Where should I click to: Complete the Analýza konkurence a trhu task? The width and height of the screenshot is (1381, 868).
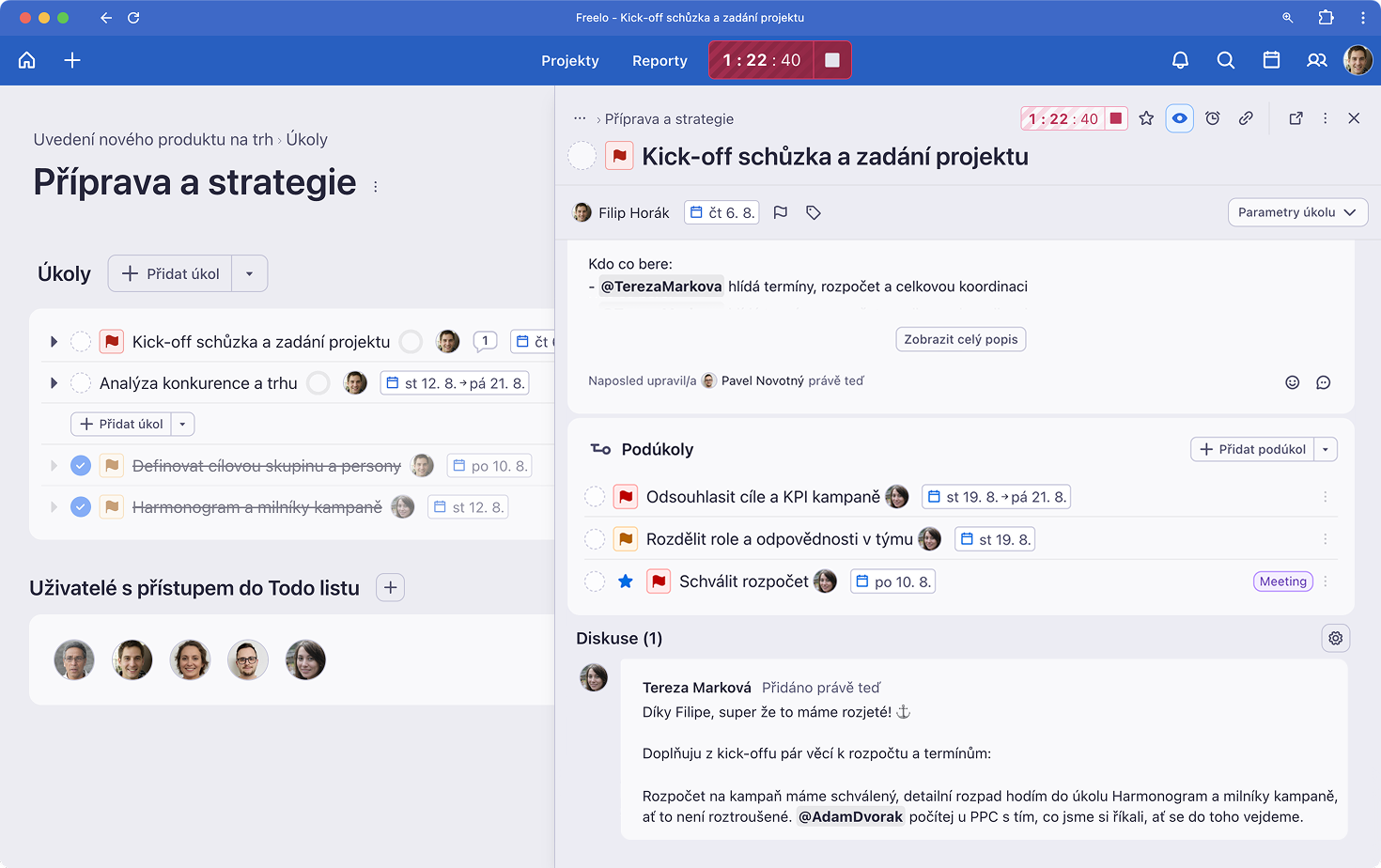click(x=81, y=383)
